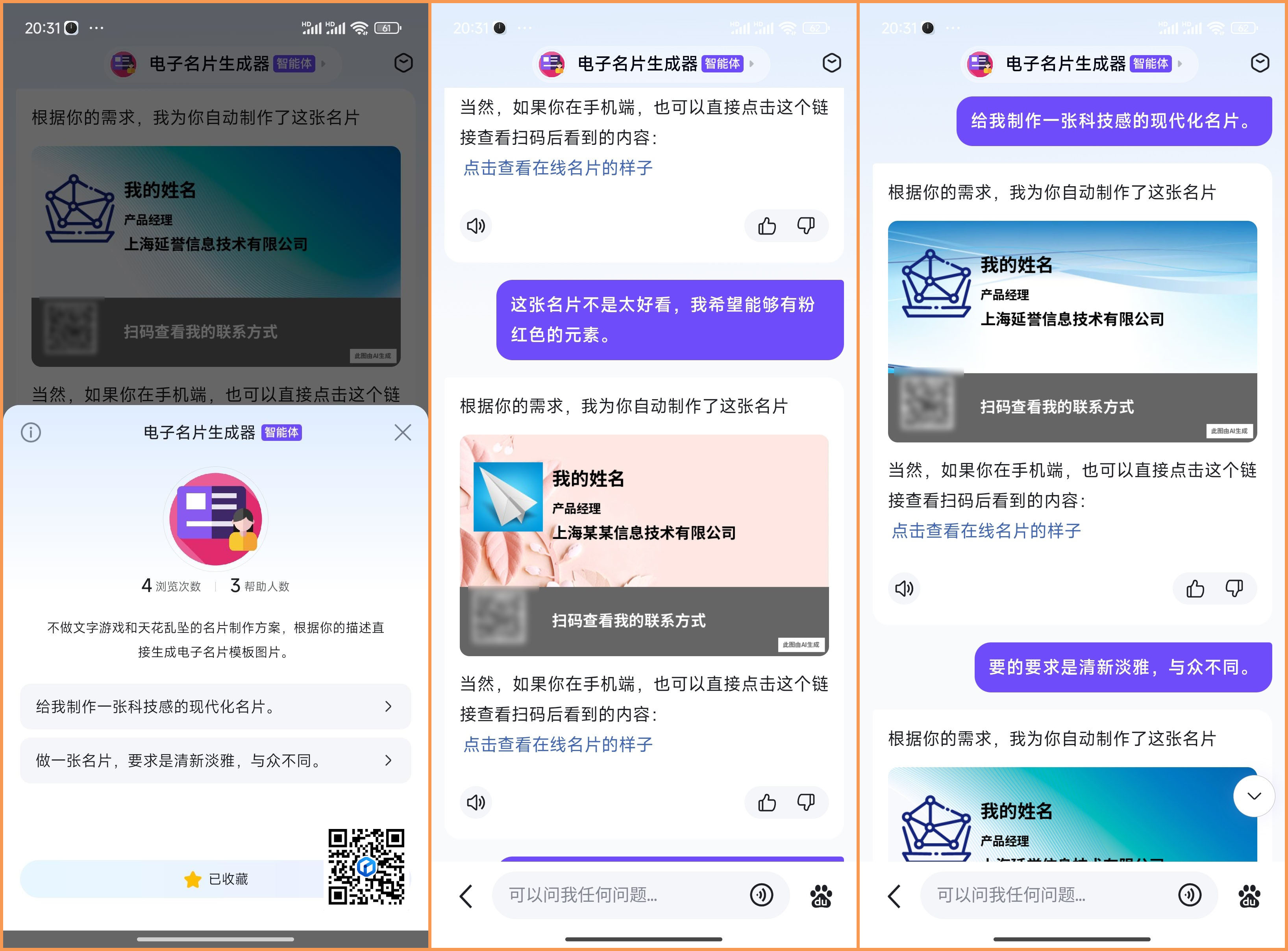Tap the '4 浏览次数' stat

click(171, 586)
